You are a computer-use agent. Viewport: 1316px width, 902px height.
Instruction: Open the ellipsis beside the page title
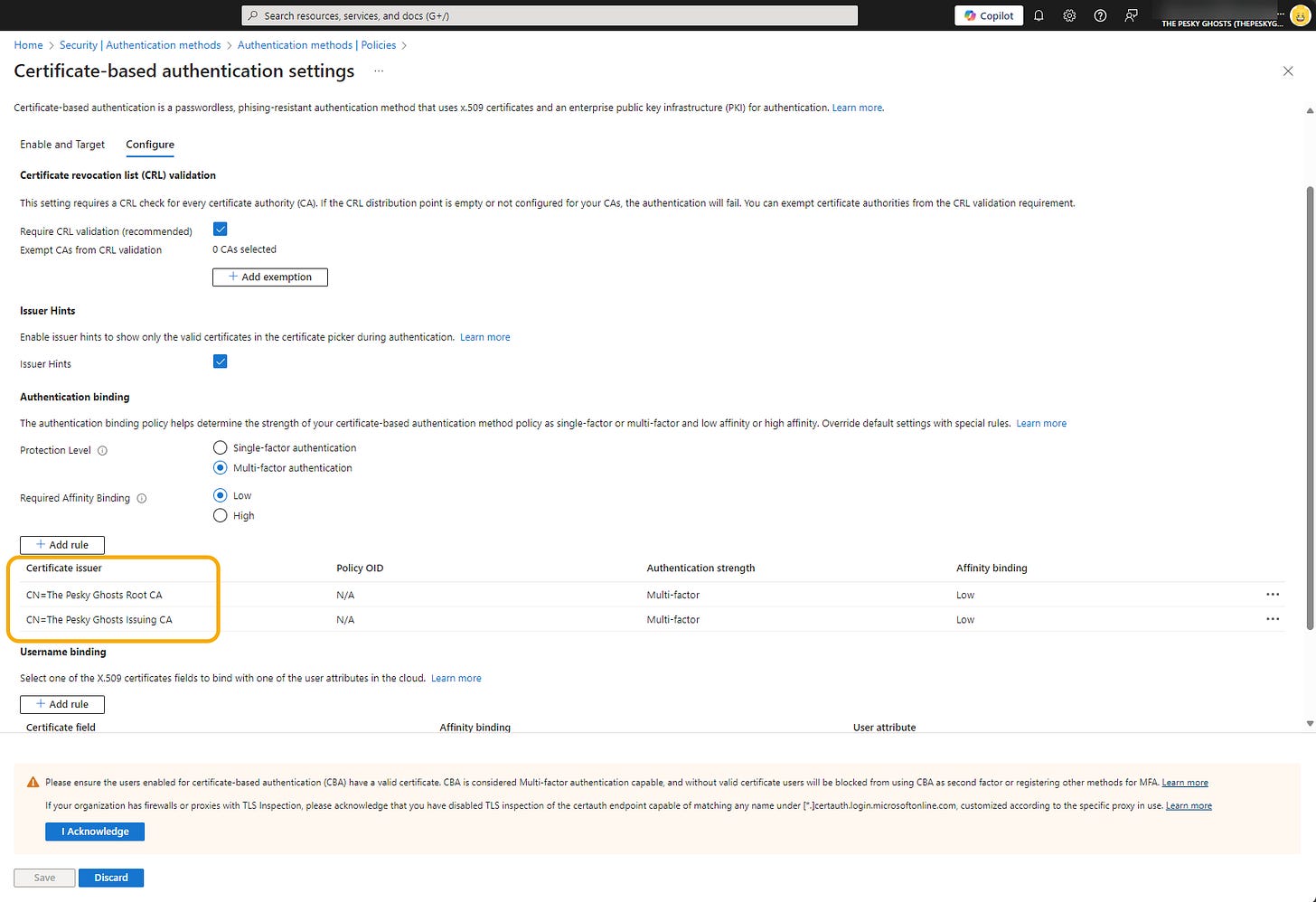point(379,71)
